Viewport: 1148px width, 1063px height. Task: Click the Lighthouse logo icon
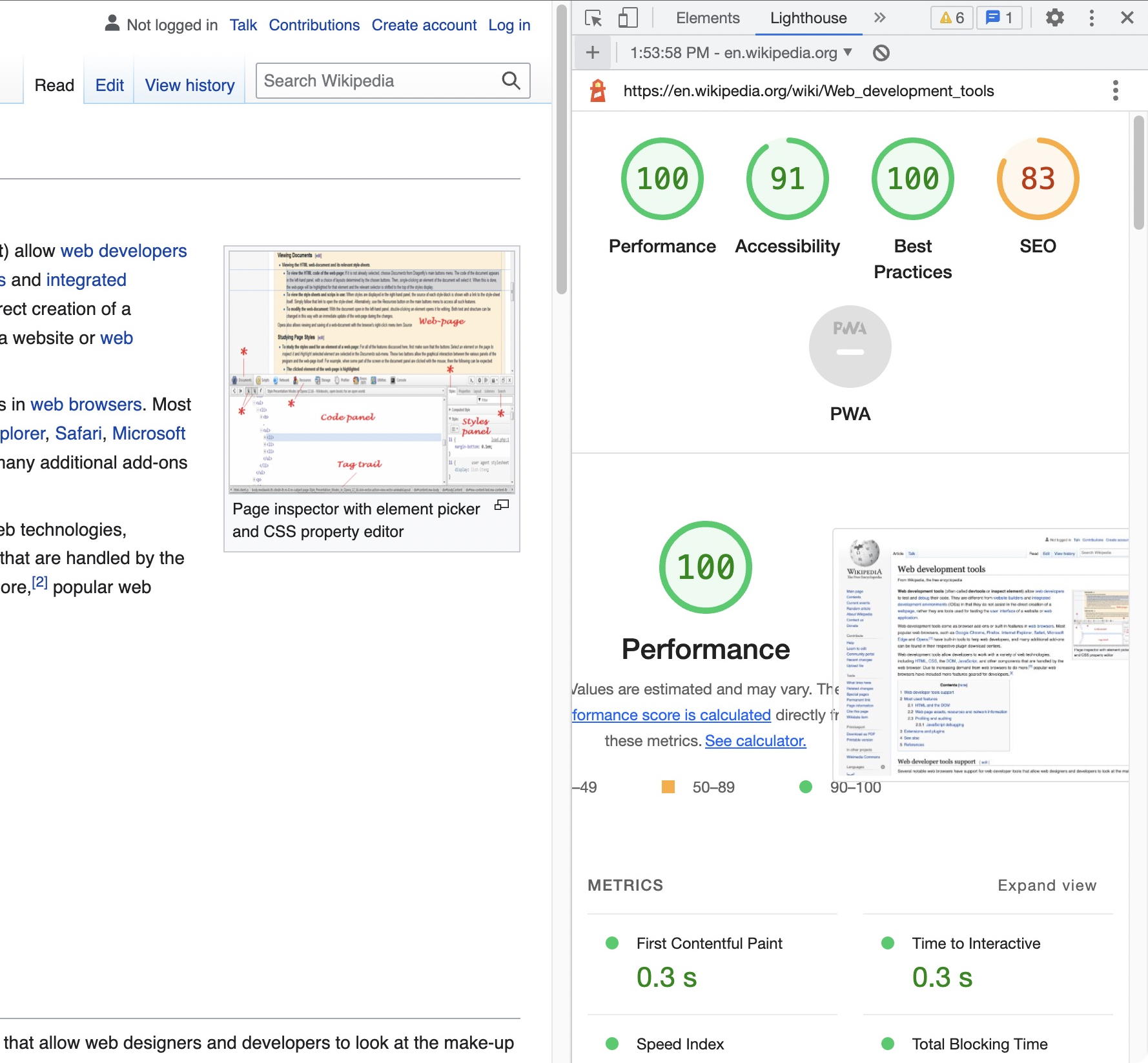599,91
